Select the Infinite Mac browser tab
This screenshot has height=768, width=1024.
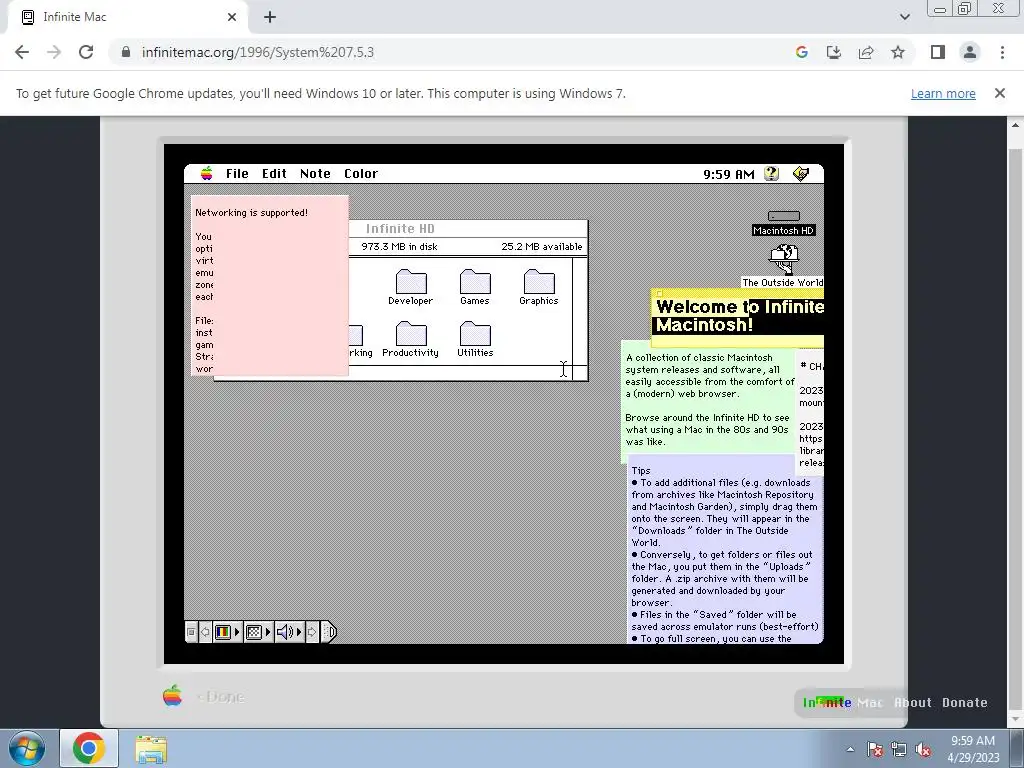tap(127, 18)
